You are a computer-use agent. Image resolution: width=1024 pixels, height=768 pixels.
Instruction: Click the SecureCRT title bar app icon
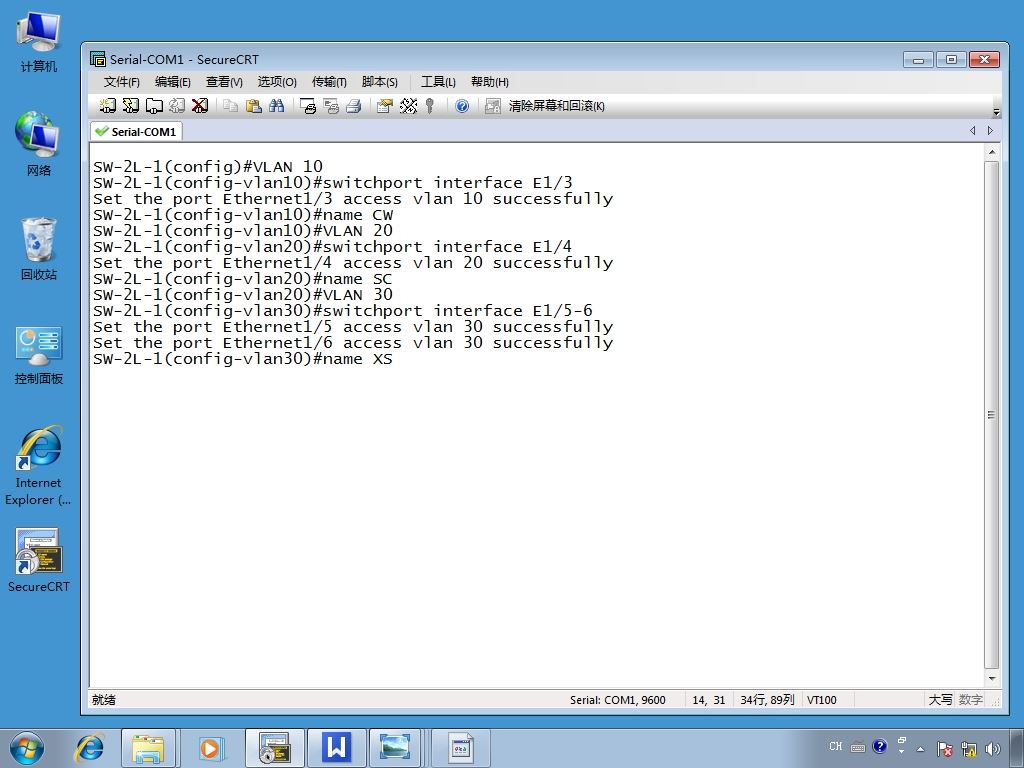click(x=98, y=59)
